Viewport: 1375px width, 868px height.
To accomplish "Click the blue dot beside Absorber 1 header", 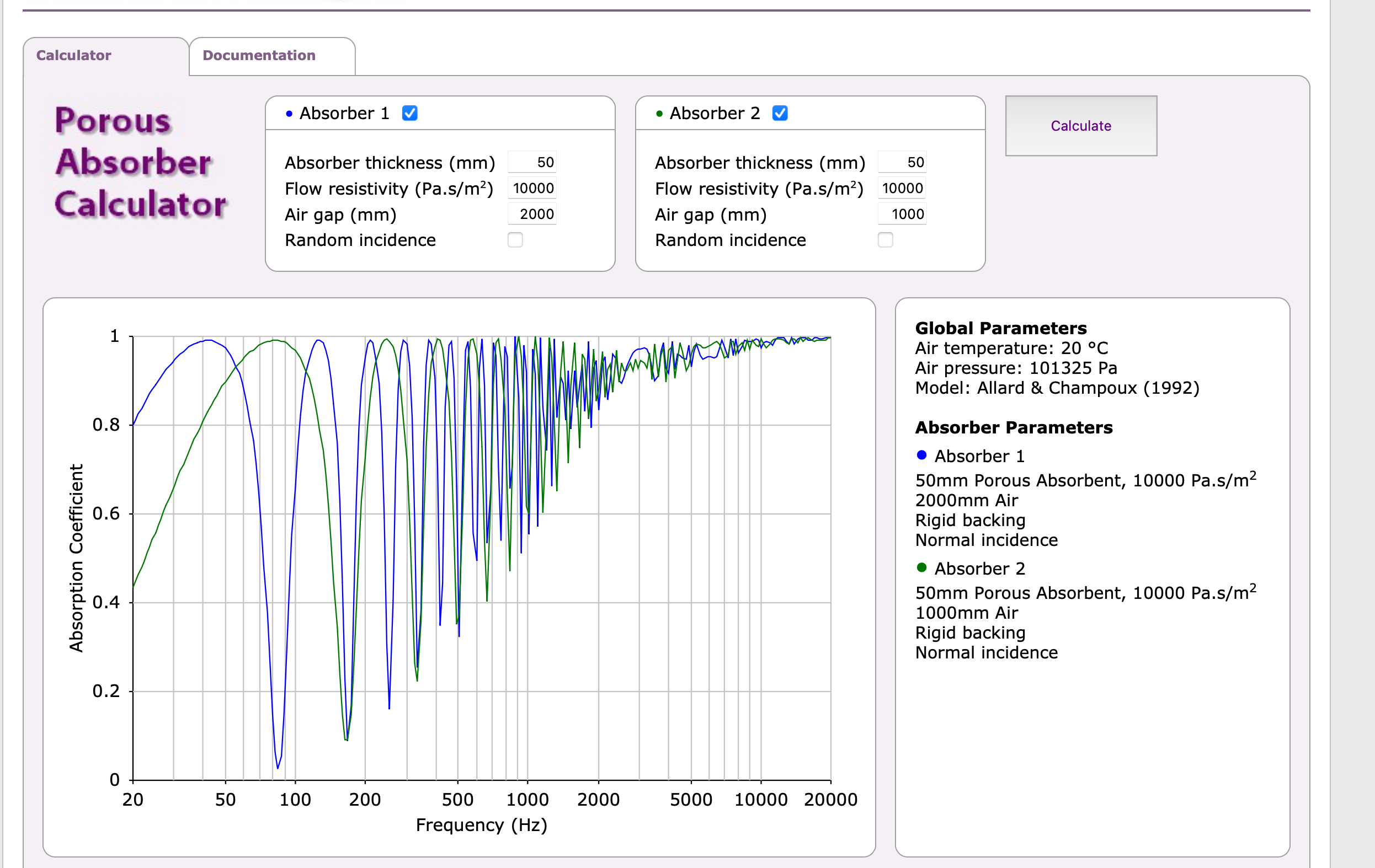I will (289, 114).
